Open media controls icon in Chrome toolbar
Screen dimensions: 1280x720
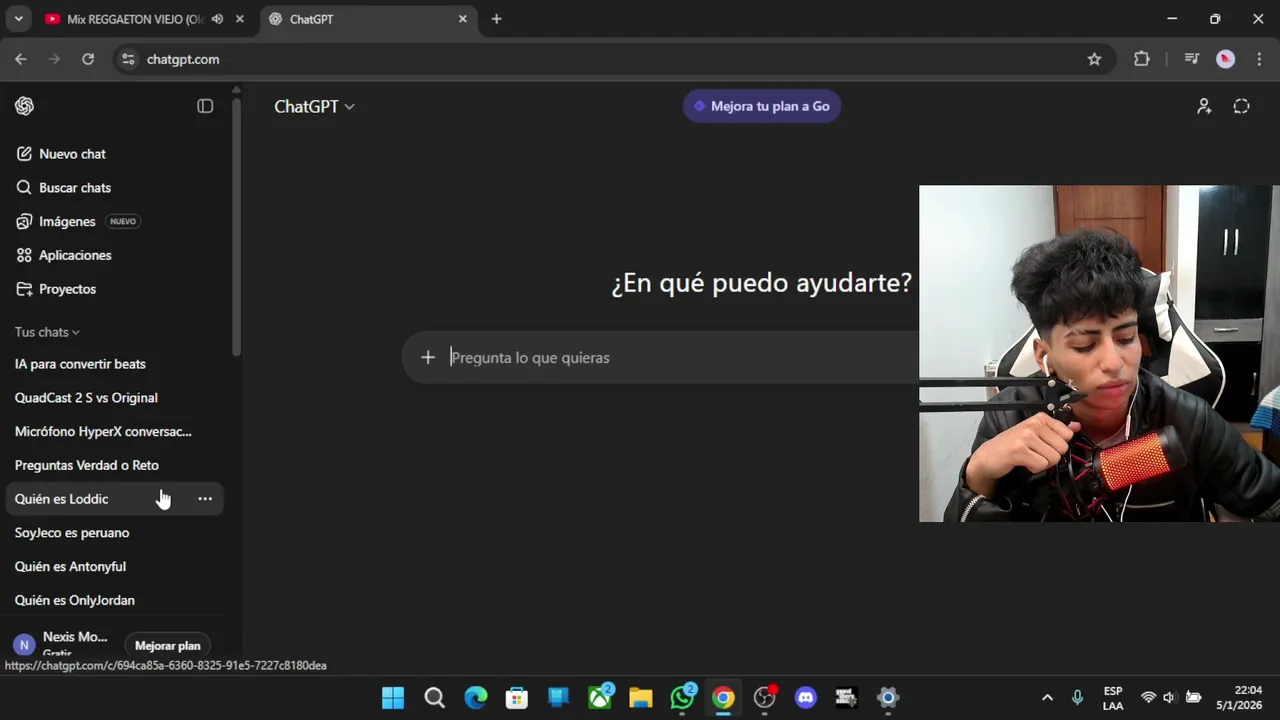1191,59
